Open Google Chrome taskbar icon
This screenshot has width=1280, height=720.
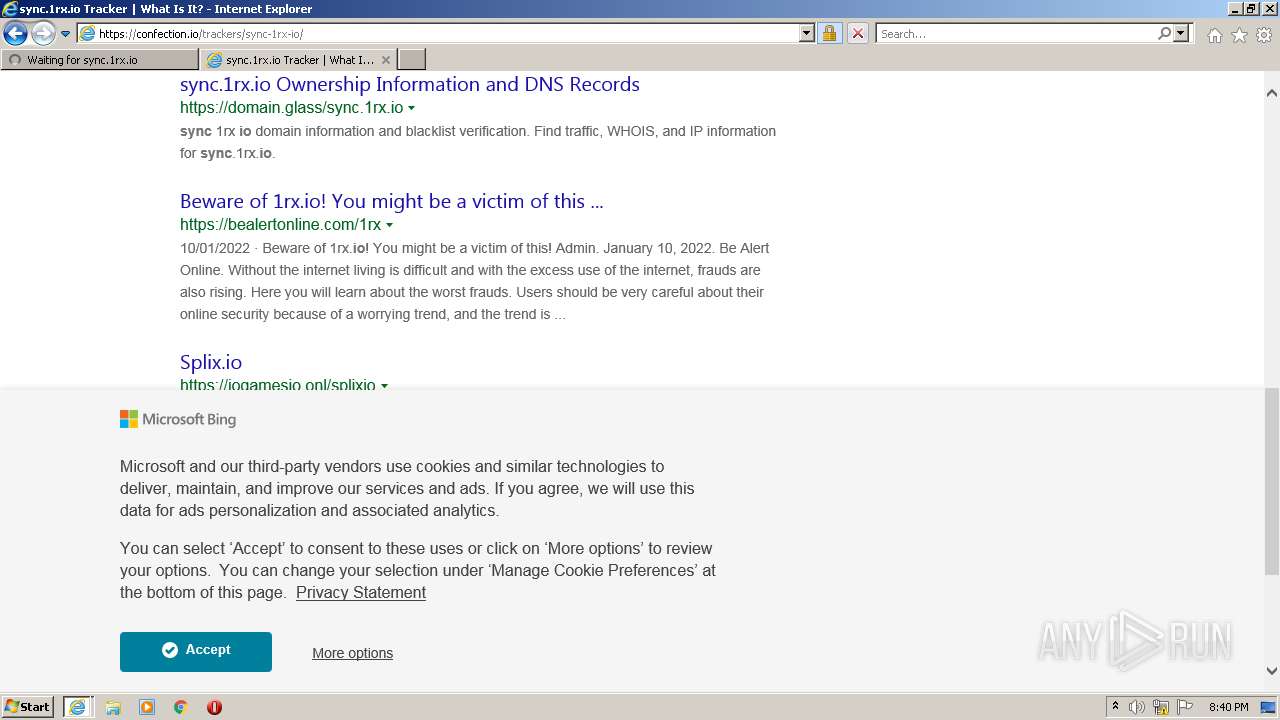(180, 707)
